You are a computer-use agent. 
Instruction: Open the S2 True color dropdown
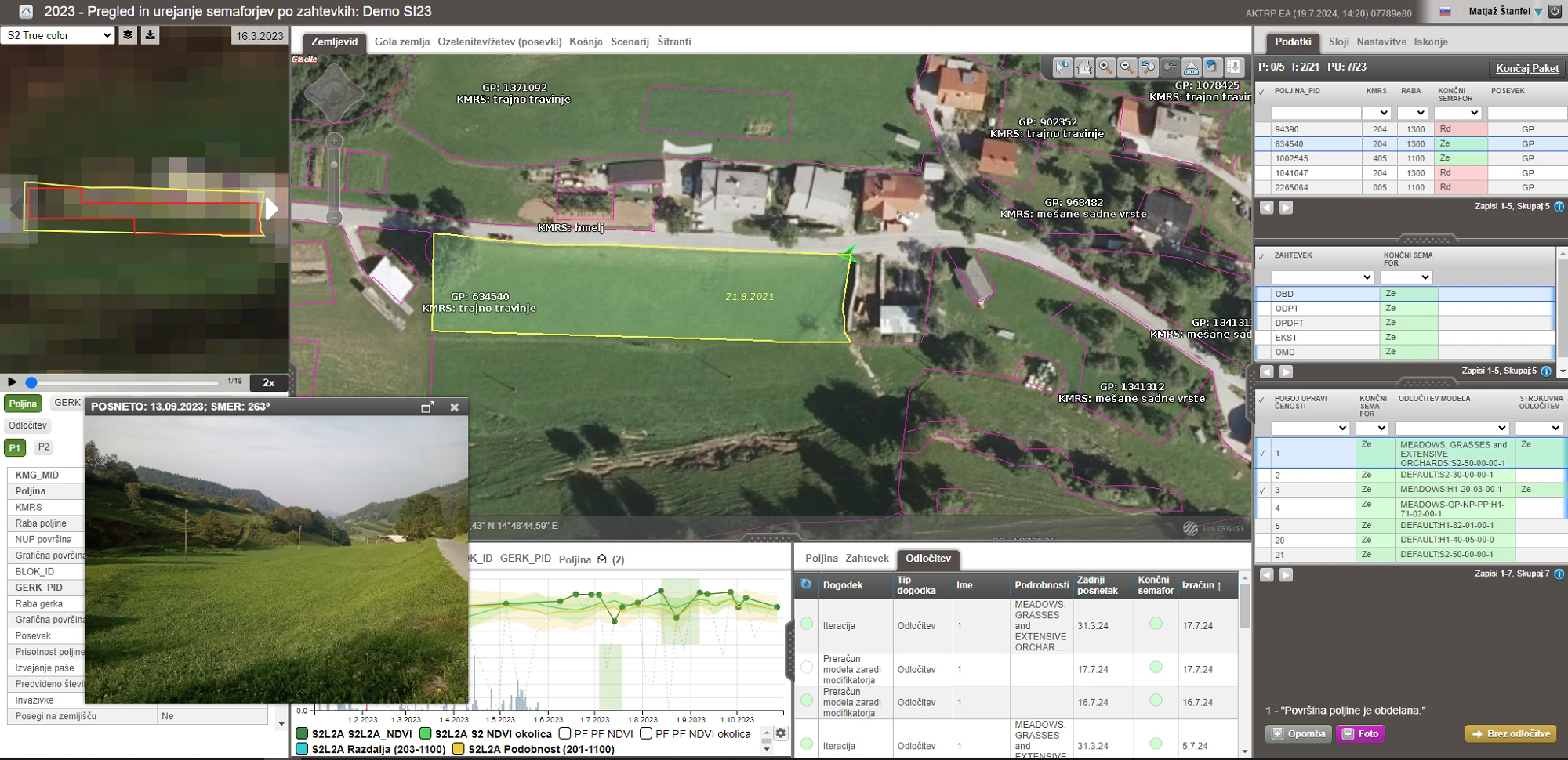coord(59,35)
